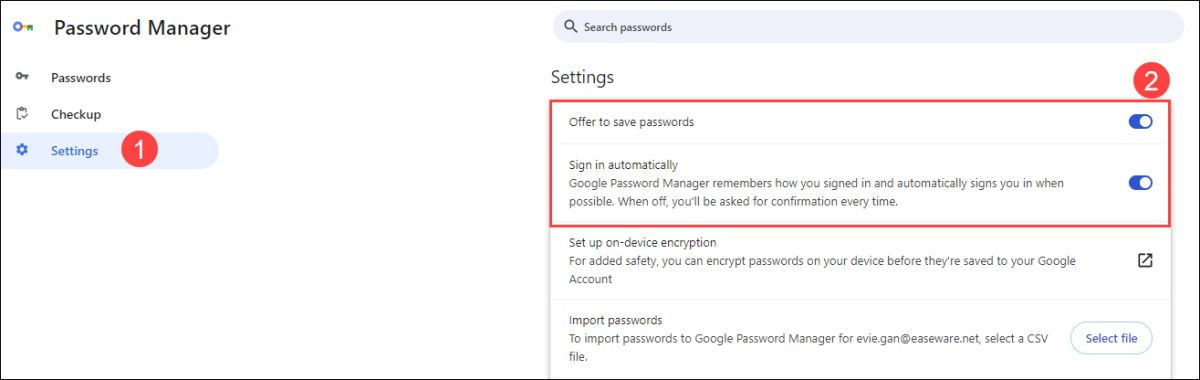Focus the Search passwords field
Viewport: 1200px width, 380px height.
point(868,27)
